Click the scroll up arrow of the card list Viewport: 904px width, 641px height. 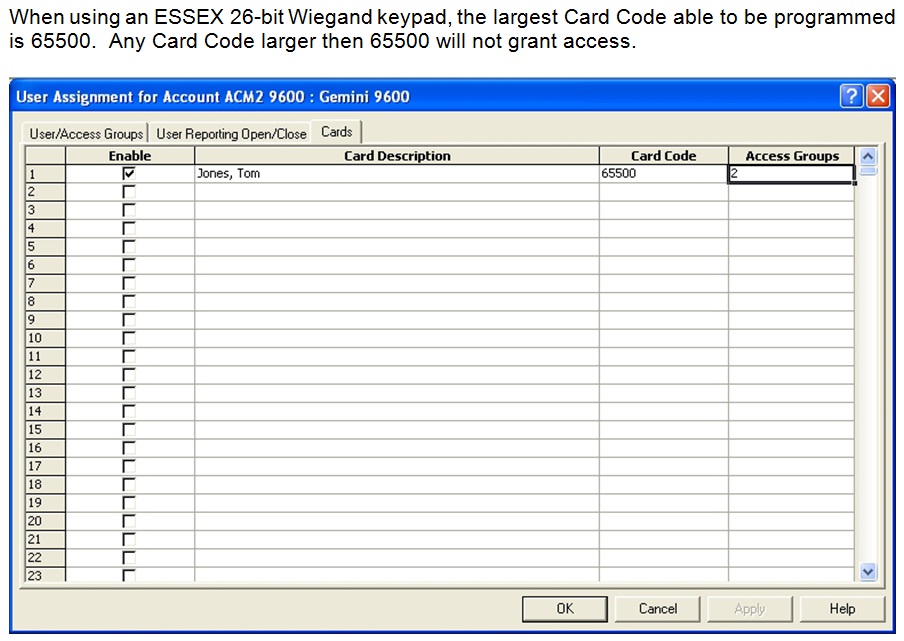[x=868, y=156]
